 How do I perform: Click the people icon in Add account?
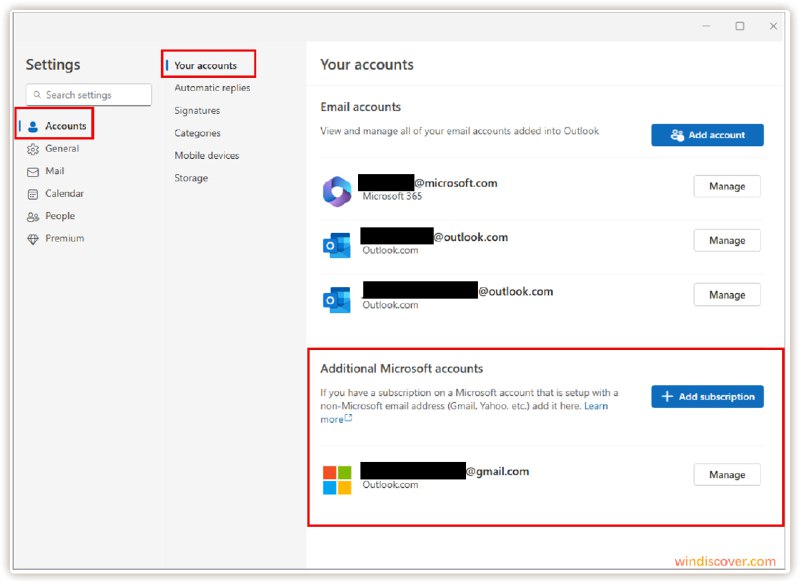tap(677, 135)
